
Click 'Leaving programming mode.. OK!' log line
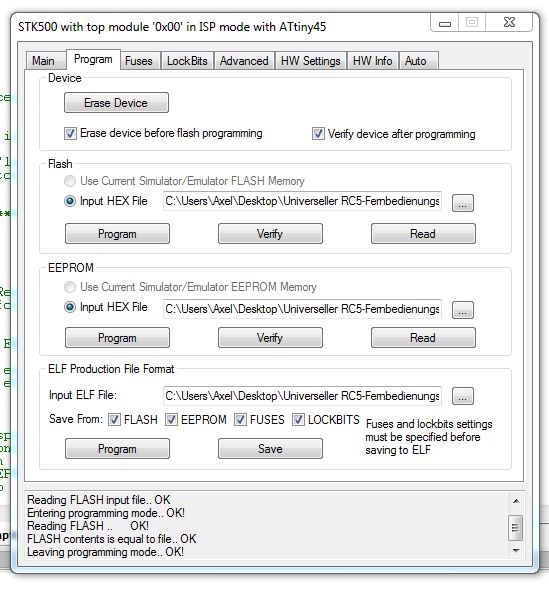(106, 552)
